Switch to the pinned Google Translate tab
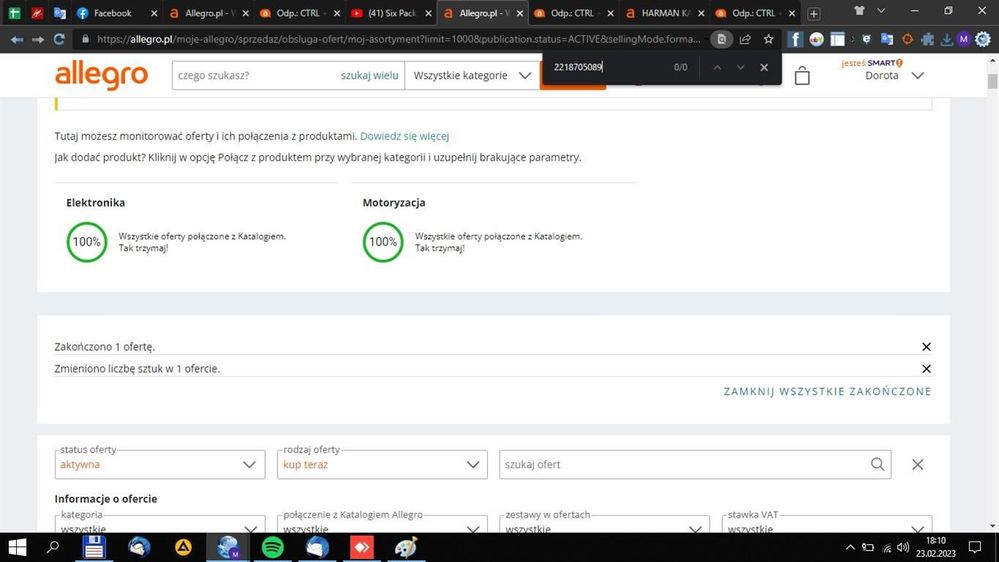This screenshot has width=999, height=562. (x=60, y=13)
